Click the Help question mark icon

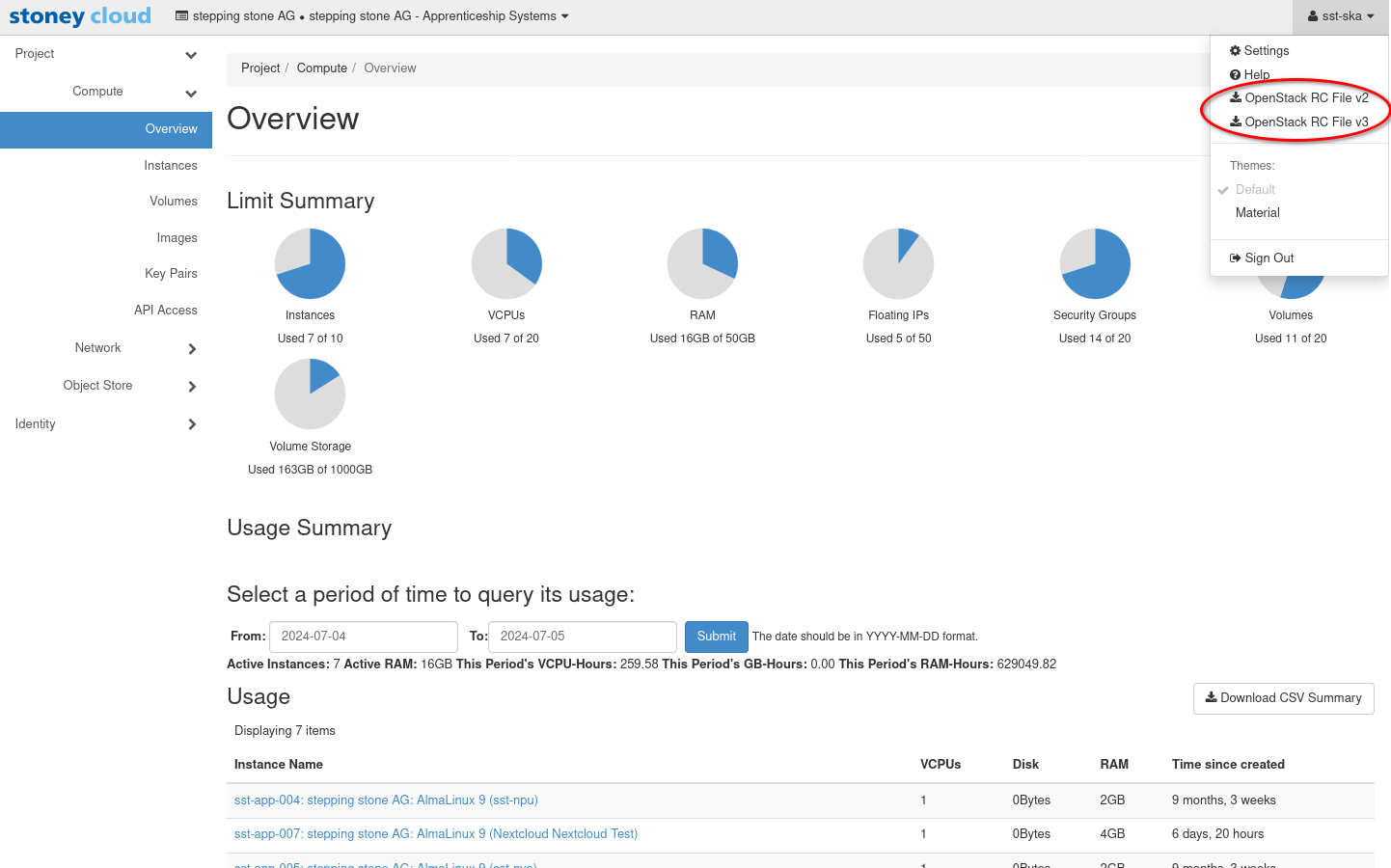1235,75
